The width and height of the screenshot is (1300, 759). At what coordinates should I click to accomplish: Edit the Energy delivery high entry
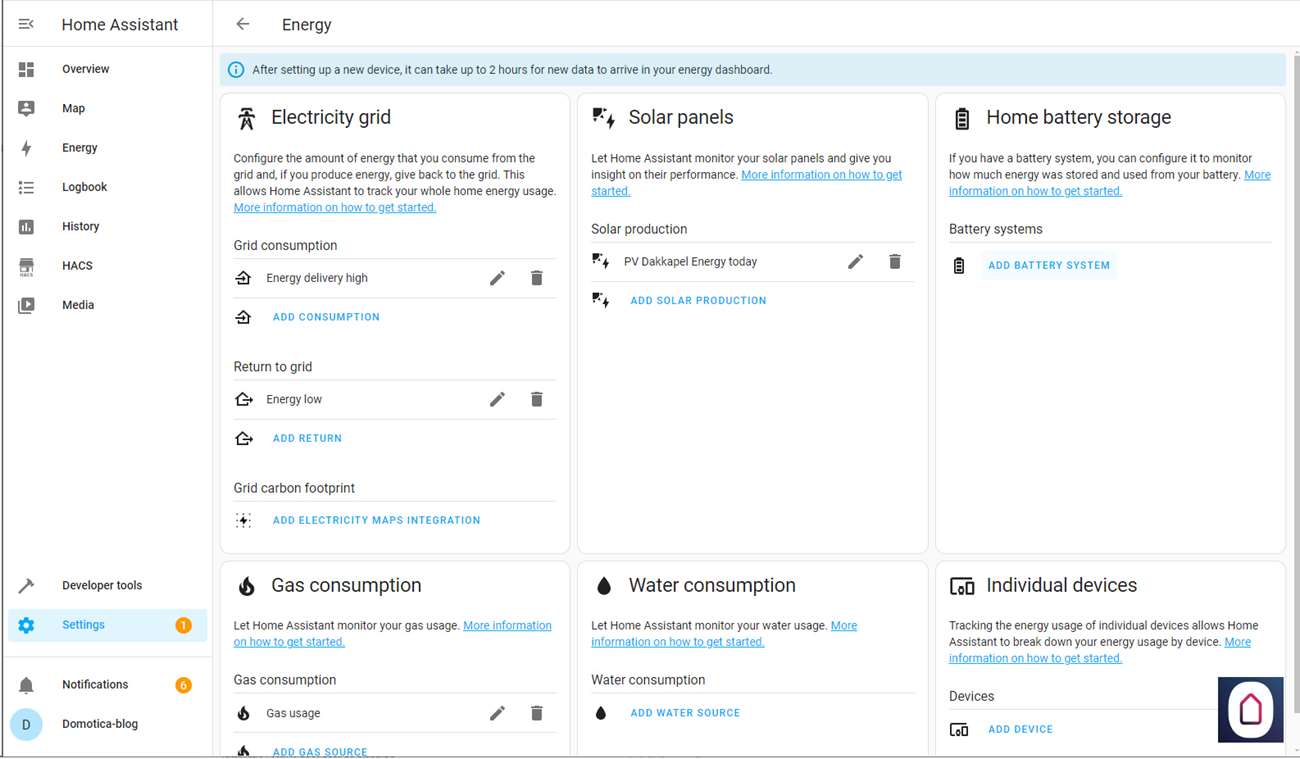pos(497,278)
